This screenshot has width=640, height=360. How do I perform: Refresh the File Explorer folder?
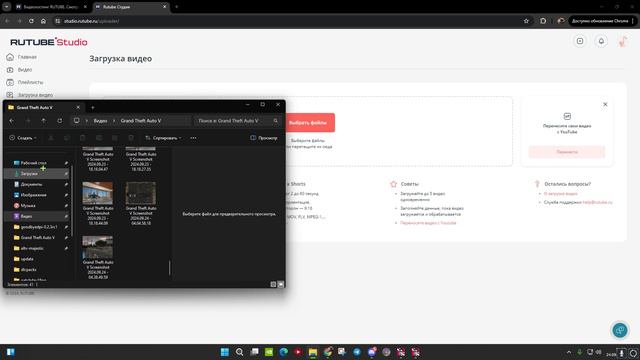tap(60, 121)
